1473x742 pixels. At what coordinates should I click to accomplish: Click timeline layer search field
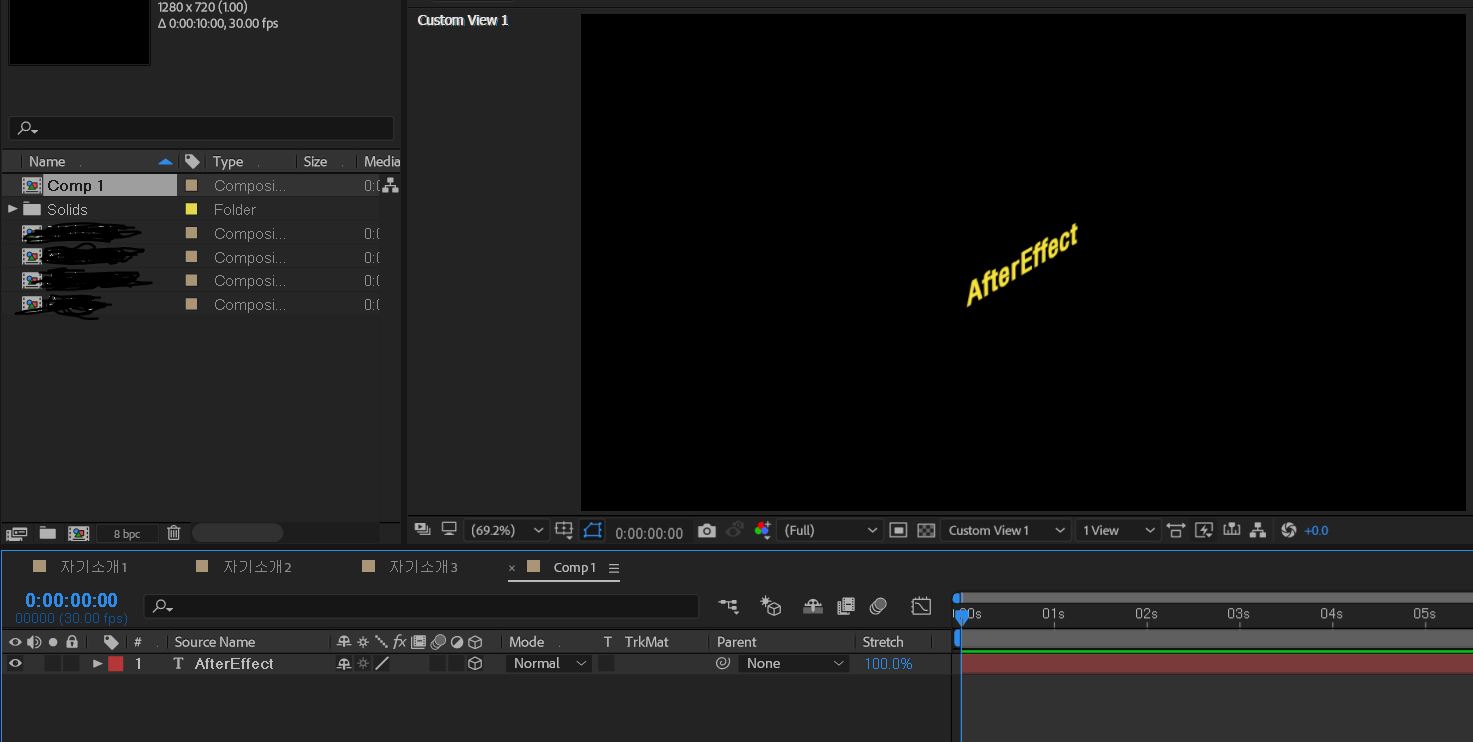tap(421, 606)
